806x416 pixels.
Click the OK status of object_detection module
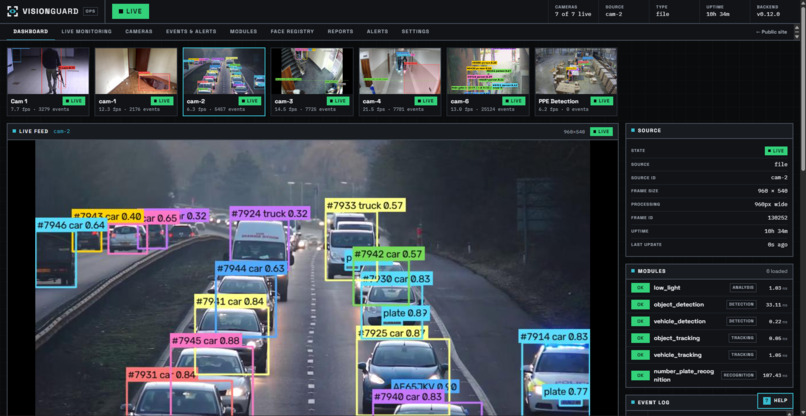point(640,304)
